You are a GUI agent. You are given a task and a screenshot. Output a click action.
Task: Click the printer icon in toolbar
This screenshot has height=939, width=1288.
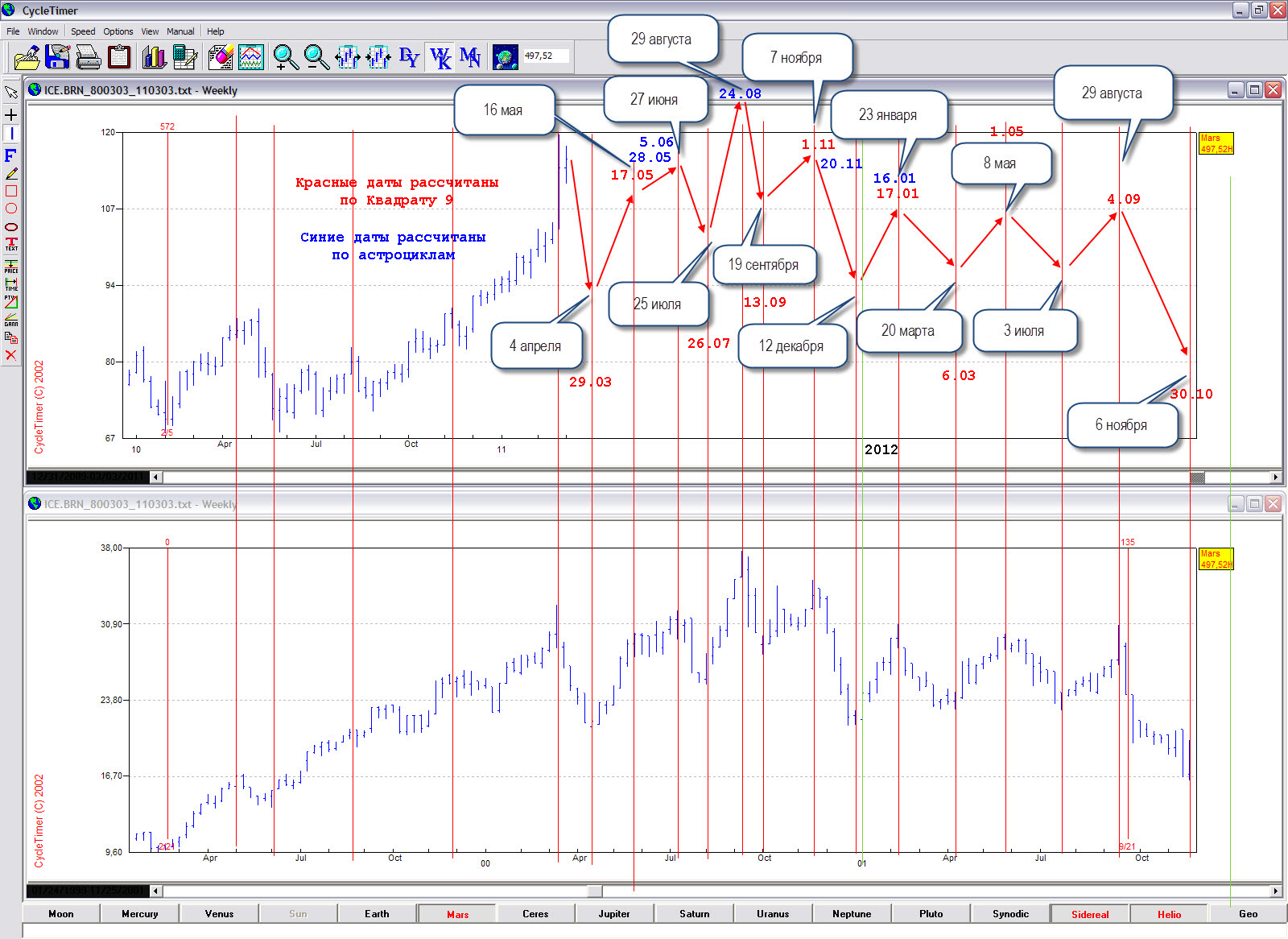[x=88, y=57]
